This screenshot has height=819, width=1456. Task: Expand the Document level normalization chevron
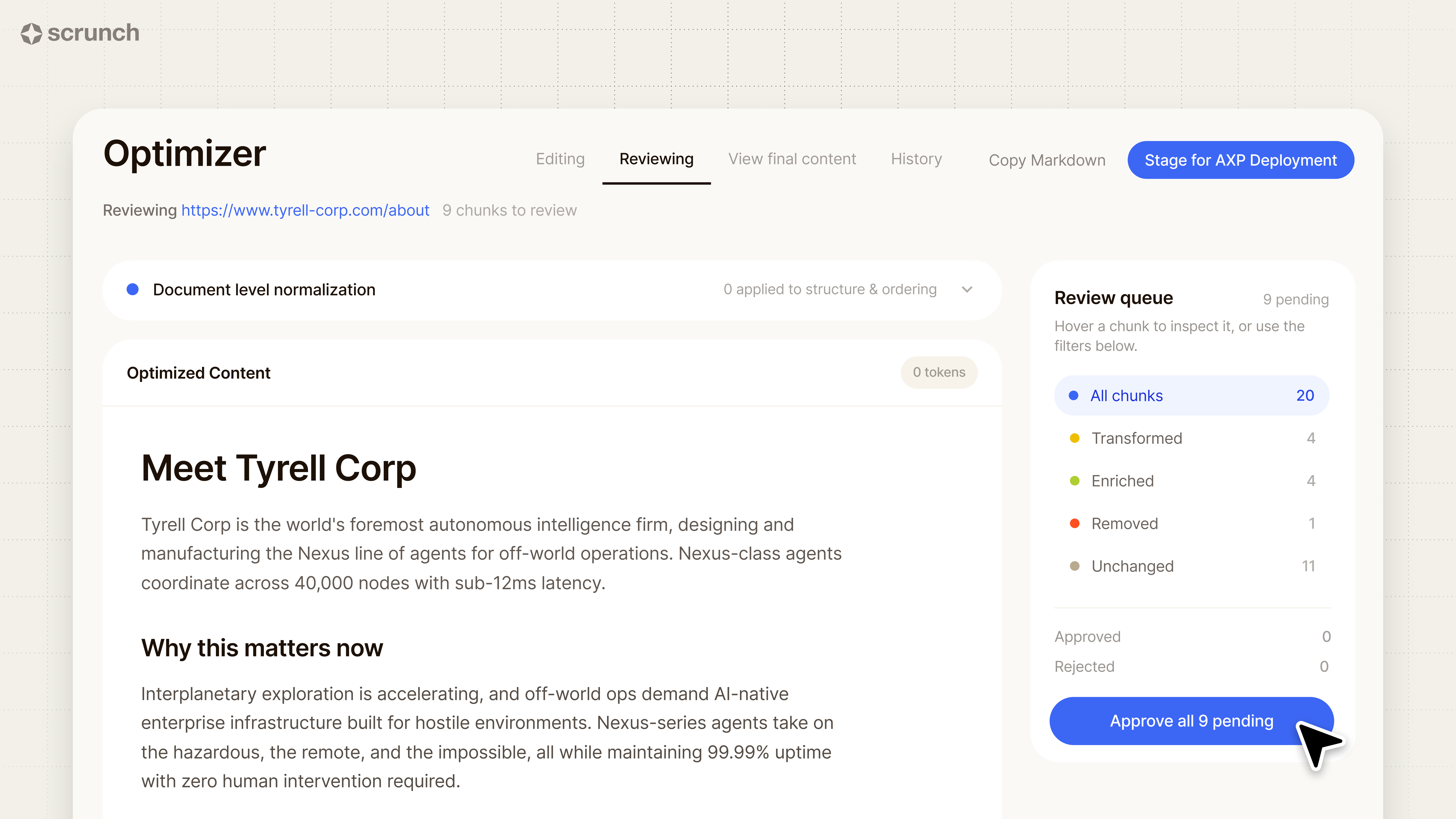click(967, 289)
